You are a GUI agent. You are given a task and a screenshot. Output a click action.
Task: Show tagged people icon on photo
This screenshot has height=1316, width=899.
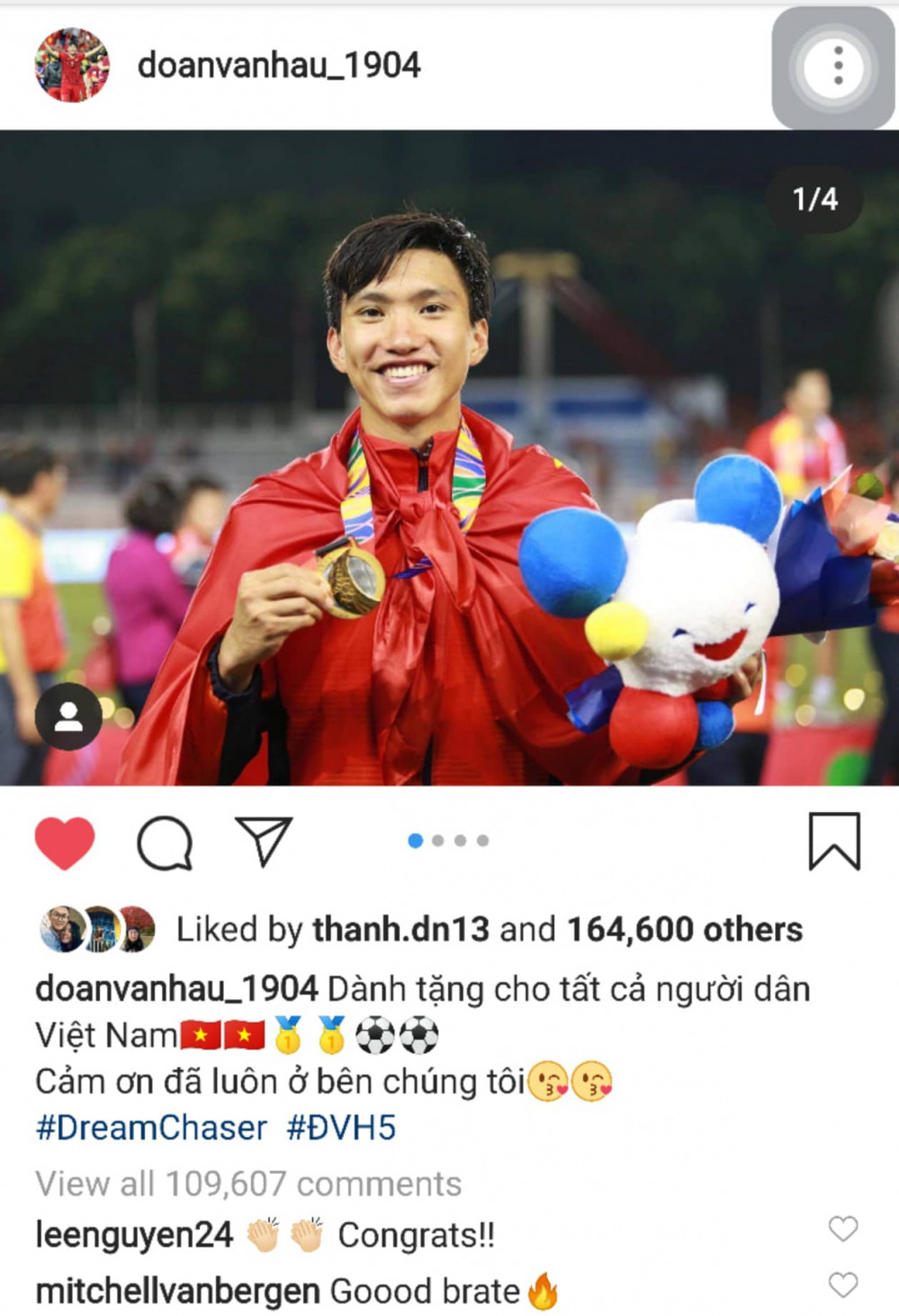click(68, 717)
